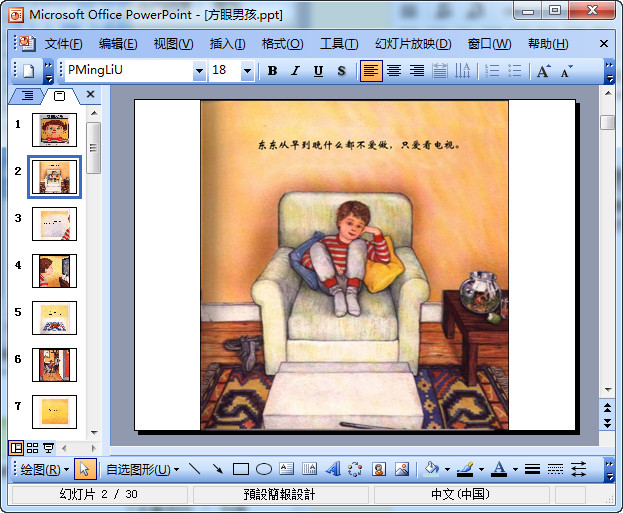Open the 绘图(R) draw menu
This screenshot has width=623, height=513.
[44, 470]
